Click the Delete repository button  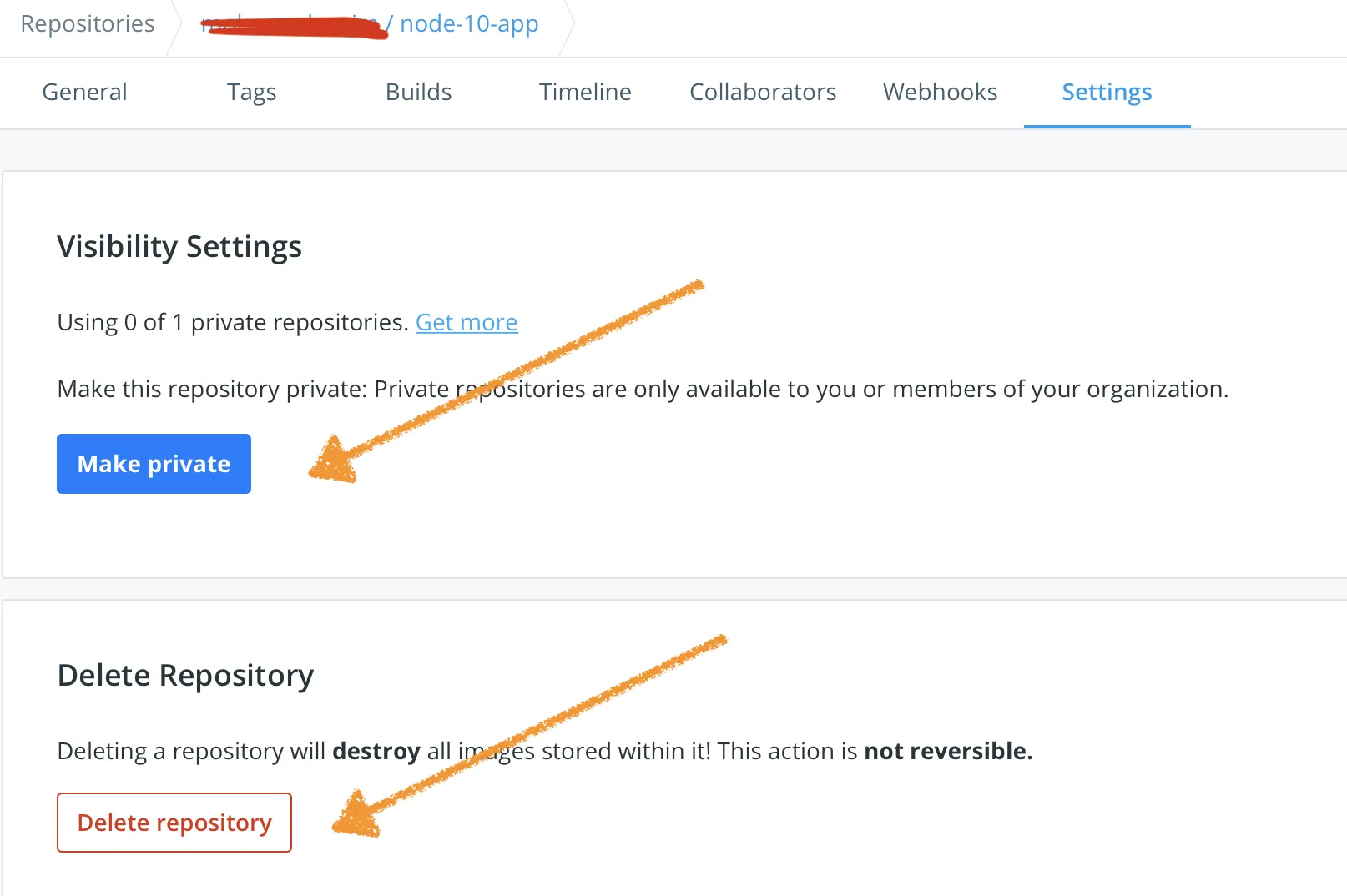tap(174, 823)
